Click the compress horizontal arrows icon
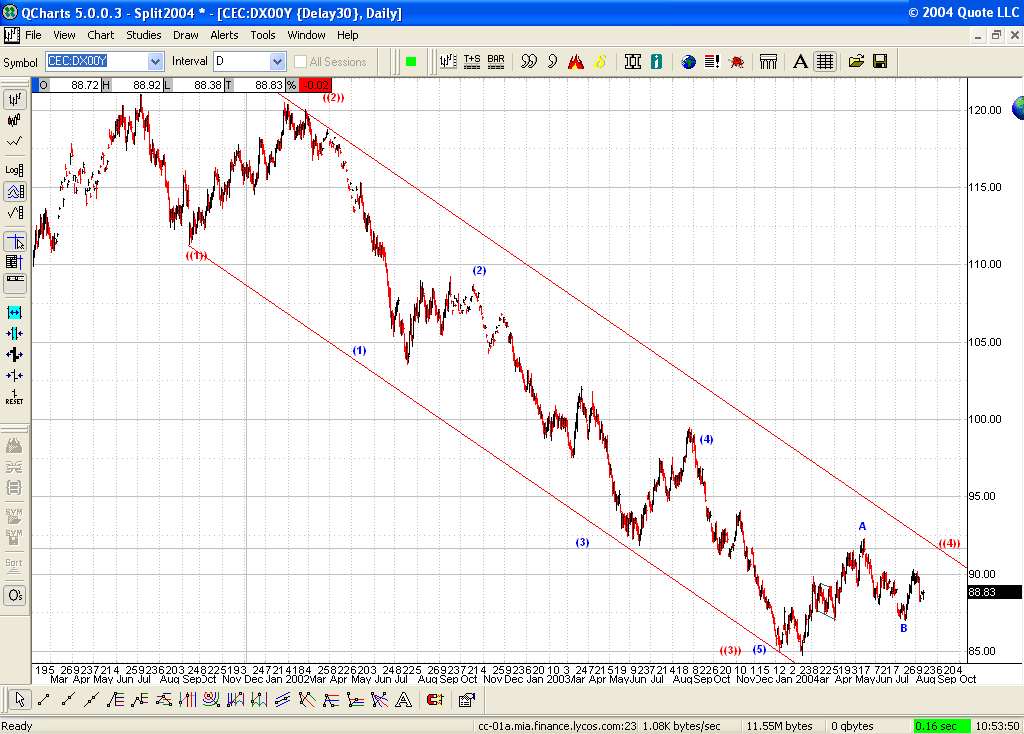The height and width of the screenshot is (734, 1024). (x=14, y=334)
